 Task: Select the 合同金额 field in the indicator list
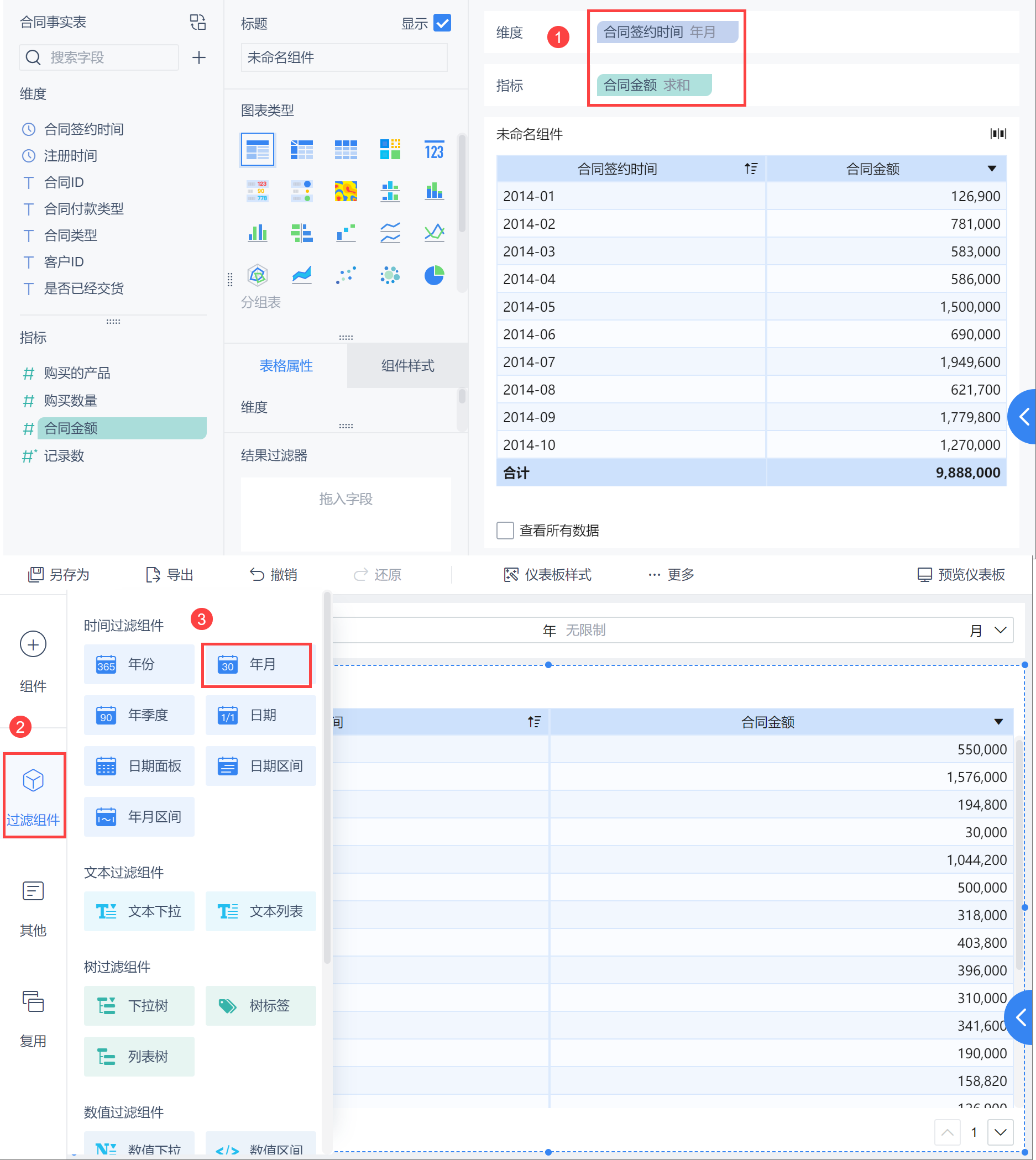[x=122, y=428]
